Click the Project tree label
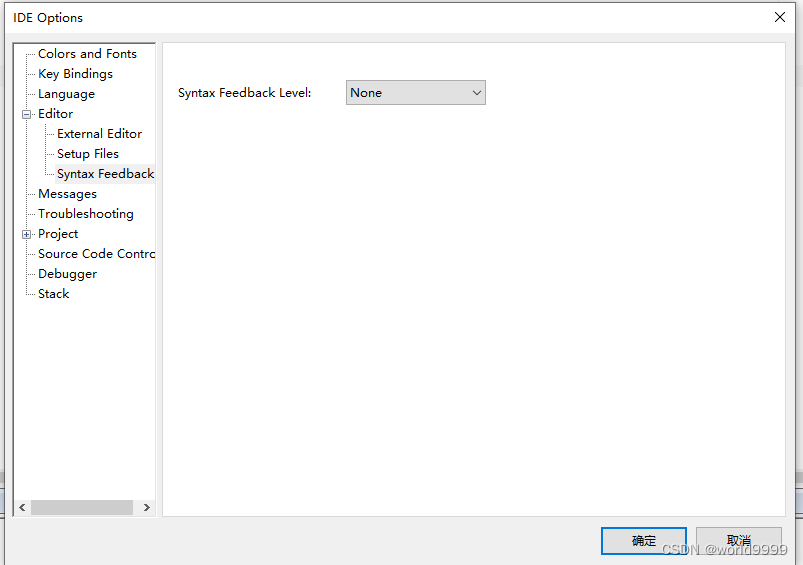The width and height of the screenshot is (803, 565). [x=58, y=234]
